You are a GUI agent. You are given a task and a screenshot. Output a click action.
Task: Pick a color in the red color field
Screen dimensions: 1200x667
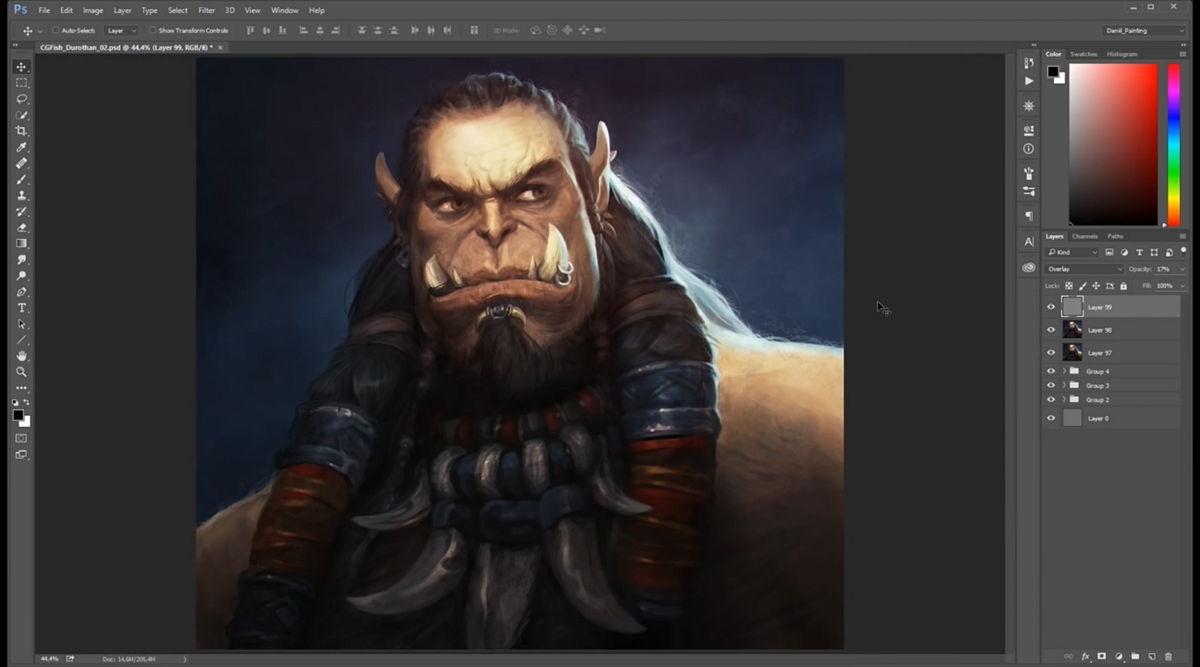coord(1113,145)
